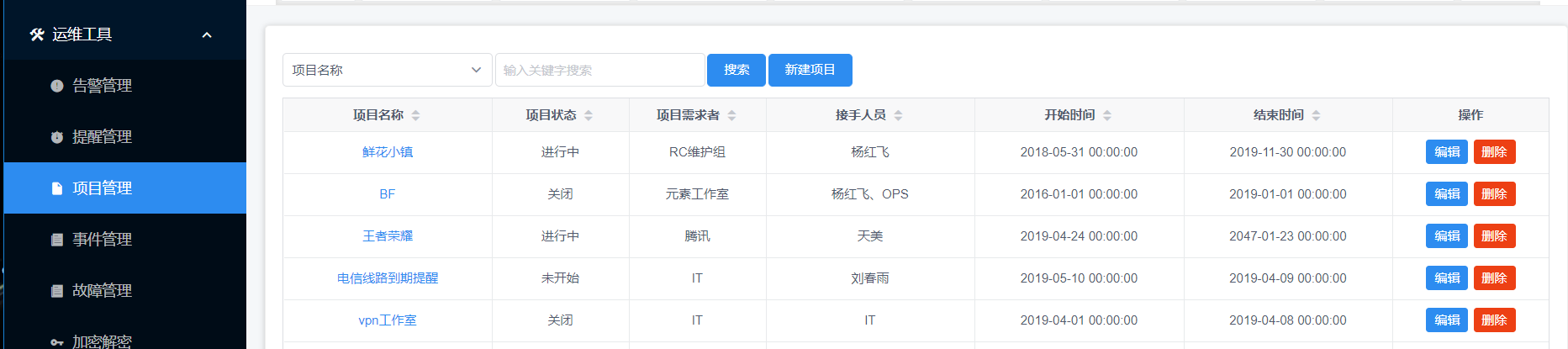The image size is (1568, 349).
Task: Click the 2019-04-08 00:00:00 end time
Action: pos(1288,320)
